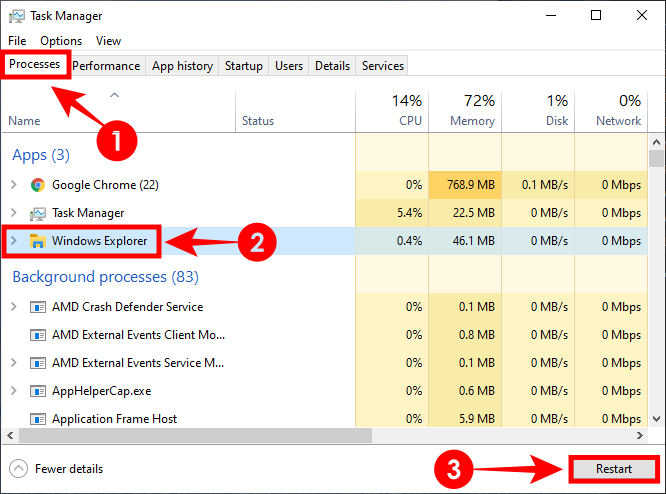666x494 pixels.
Task: Open the Options menu
Action: pos(61,41)
